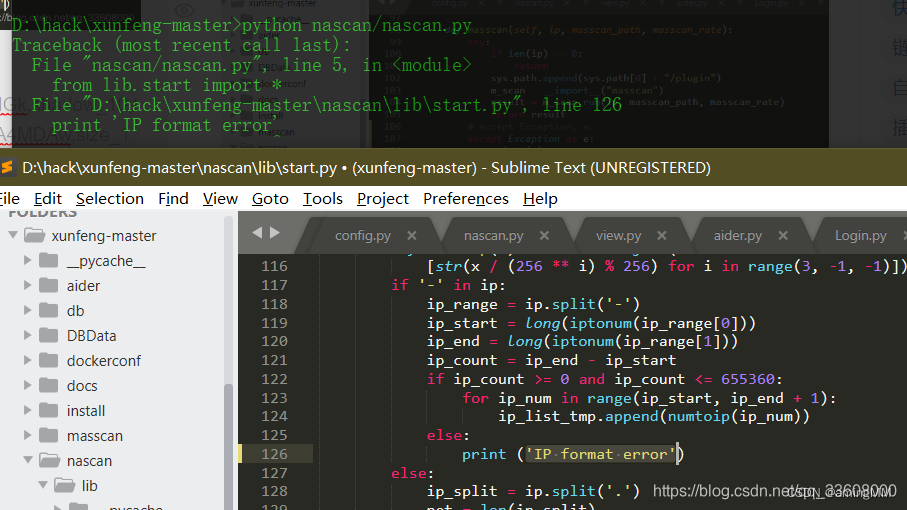The width and height of the screenshot is (907, 510).
Task: Expand the aider folder arrow
Action: click(x=27, y=285)
